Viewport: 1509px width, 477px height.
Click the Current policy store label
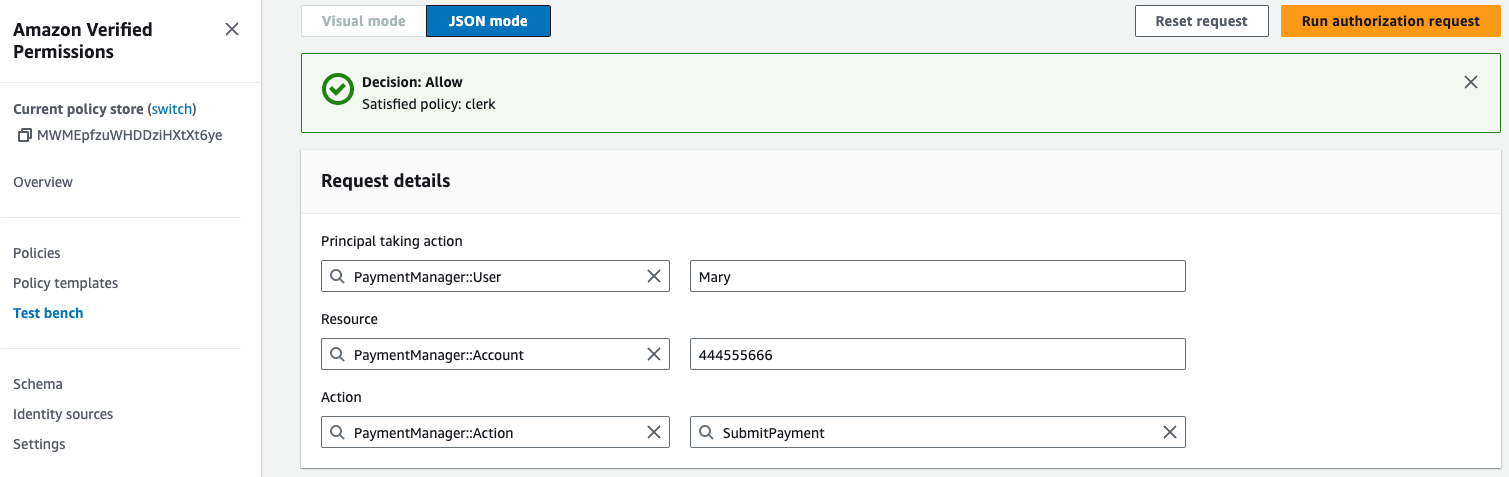(78, 109)
